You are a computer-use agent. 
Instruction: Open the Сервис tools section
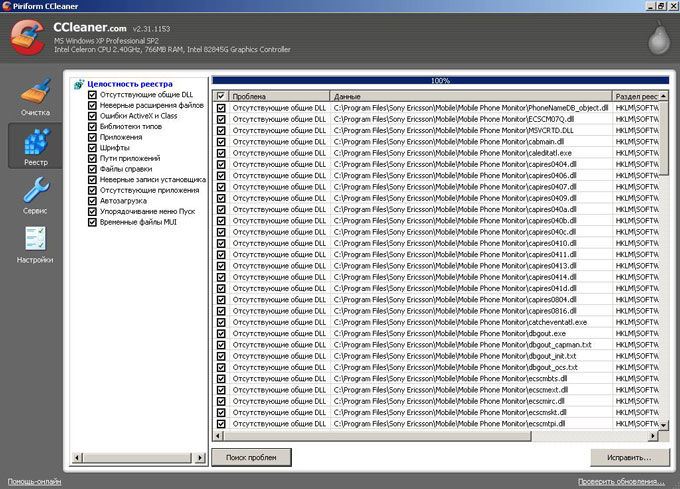coord(35,195)
